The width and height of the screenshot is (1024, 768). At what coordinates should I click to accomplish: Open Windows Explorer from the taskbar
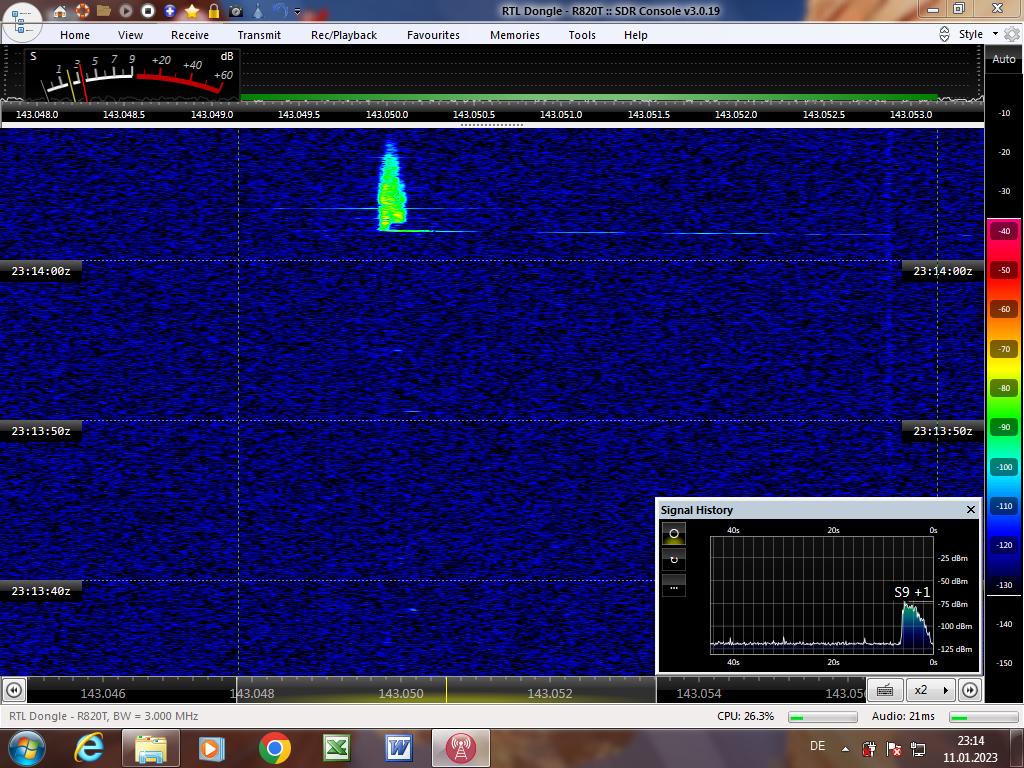pyautogui.click(x=150, y=748)
